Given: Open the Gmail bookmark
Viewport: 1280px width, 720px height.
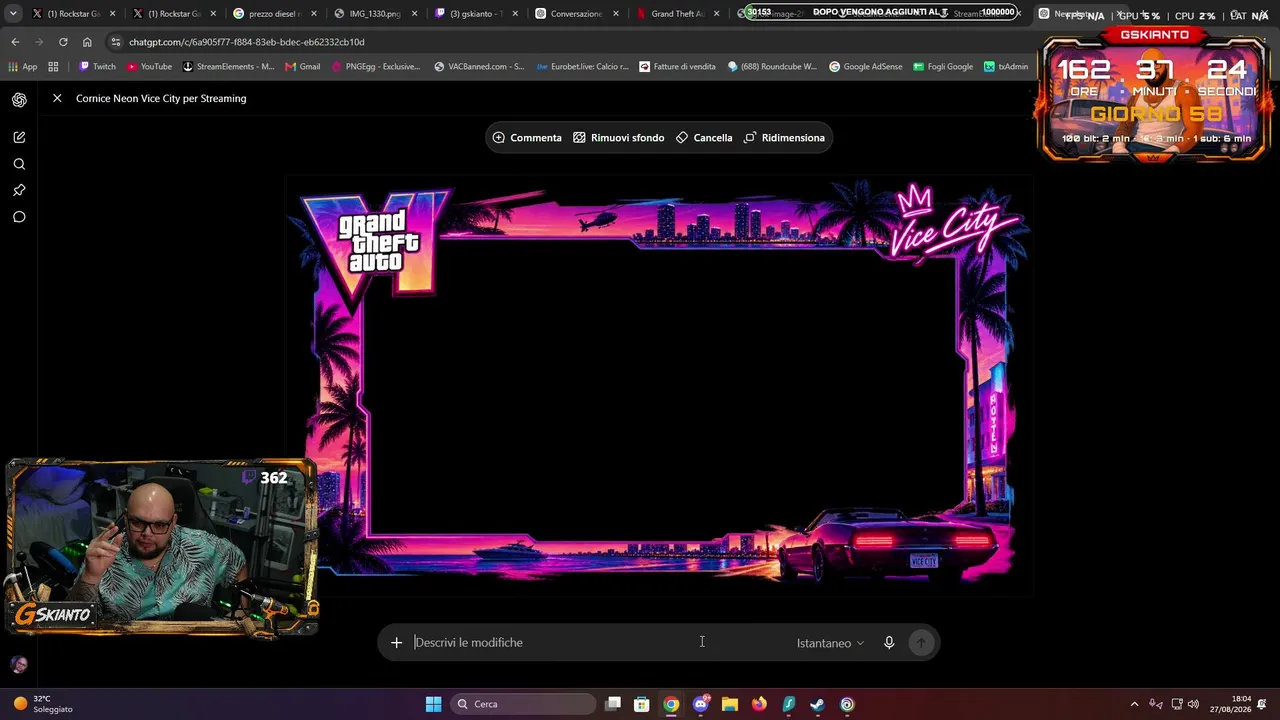Looking at the screenshot, I should point(302,67).
